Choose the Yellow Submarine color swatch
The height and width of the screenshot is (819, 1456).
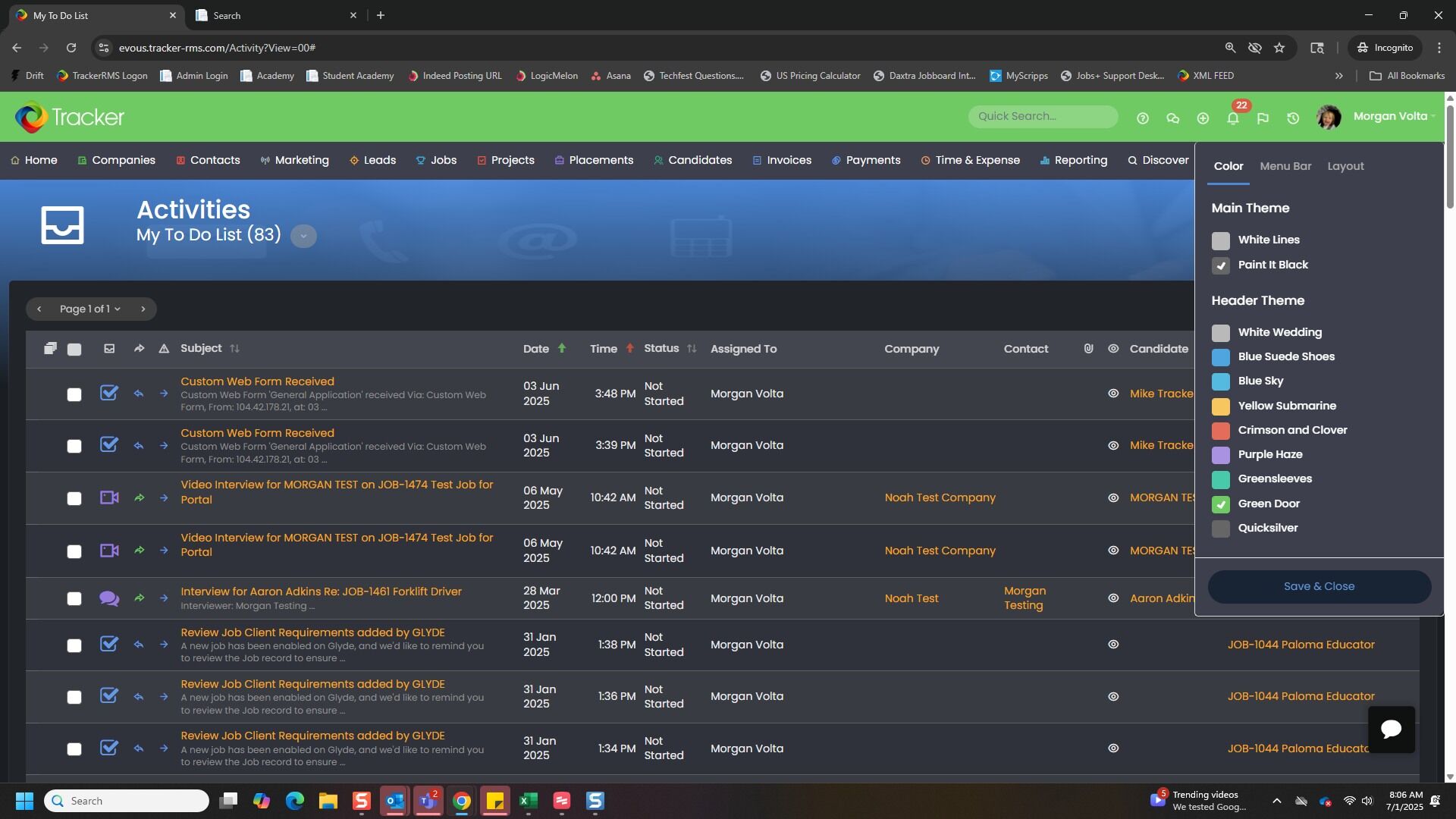pyautogui.click(x=1220, y=406)
